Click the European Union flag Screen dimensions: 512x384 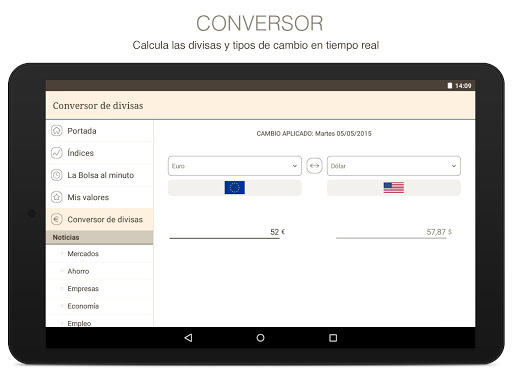pyautogui.click(x=235, y=187)
